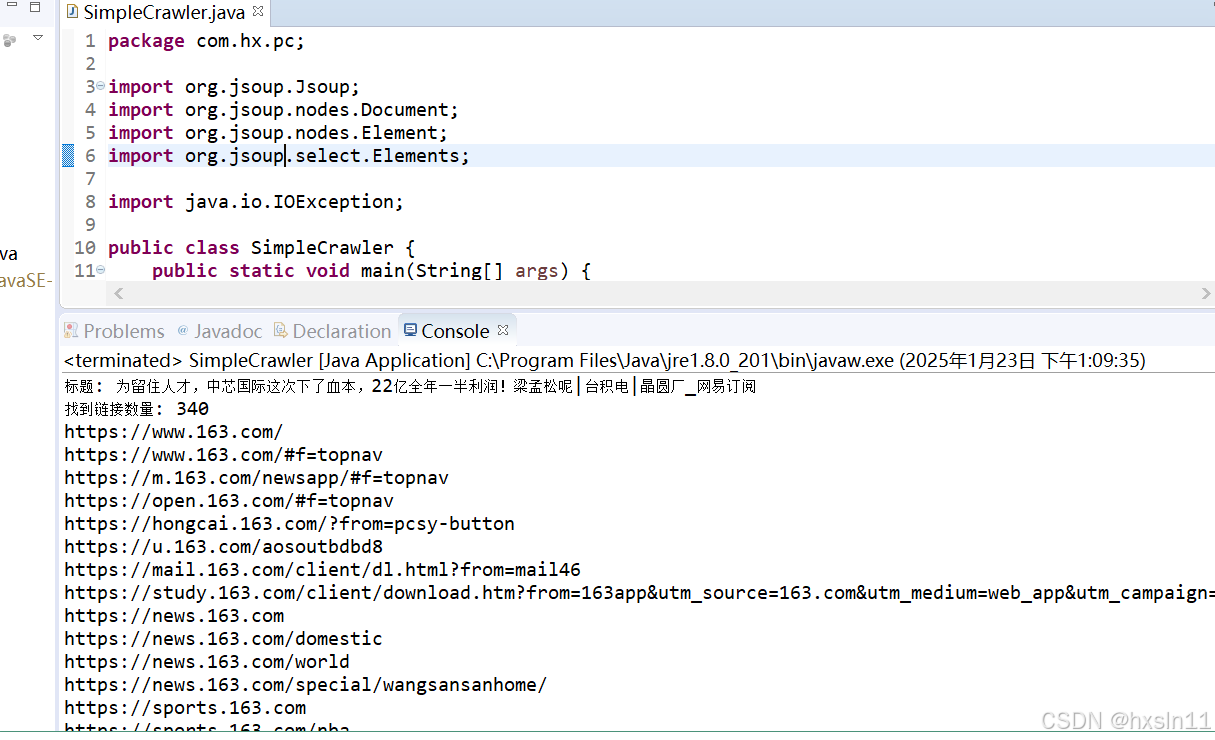
Task: Click the blue marker next to line 6
Action: click(x=67, y=155)
